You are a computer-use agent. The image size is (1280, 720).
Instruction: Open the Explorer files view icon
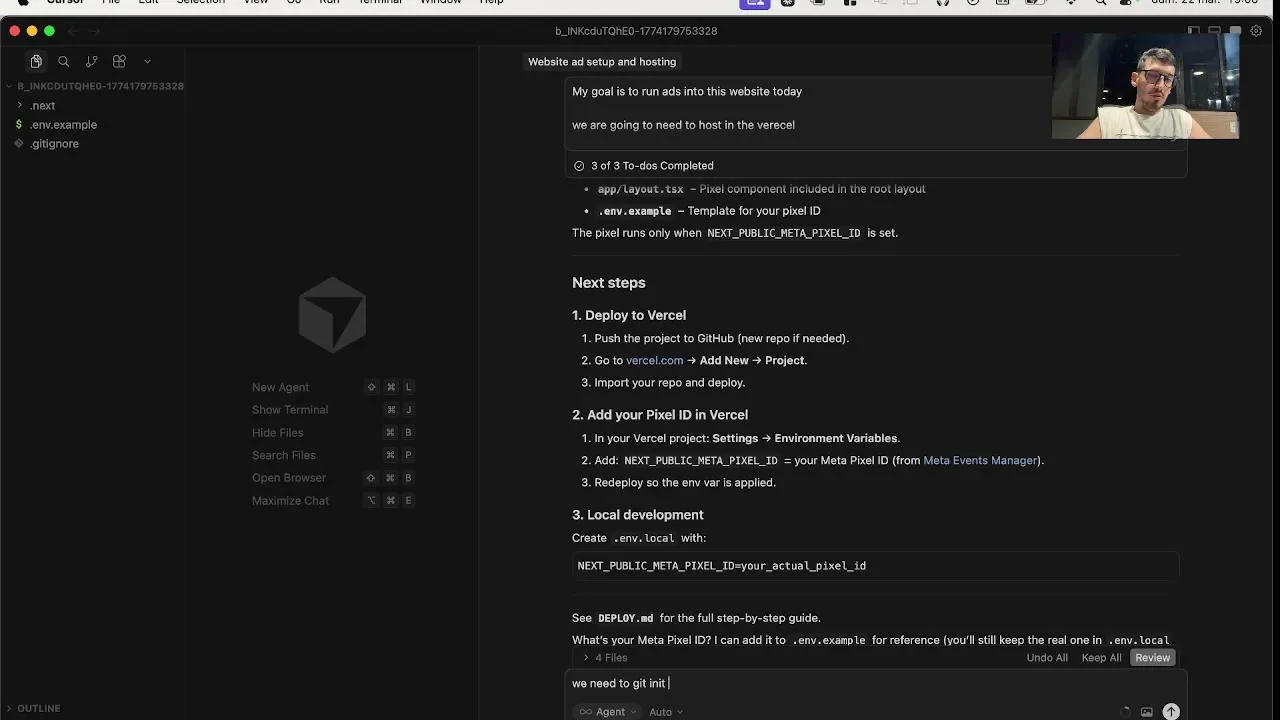36,62
